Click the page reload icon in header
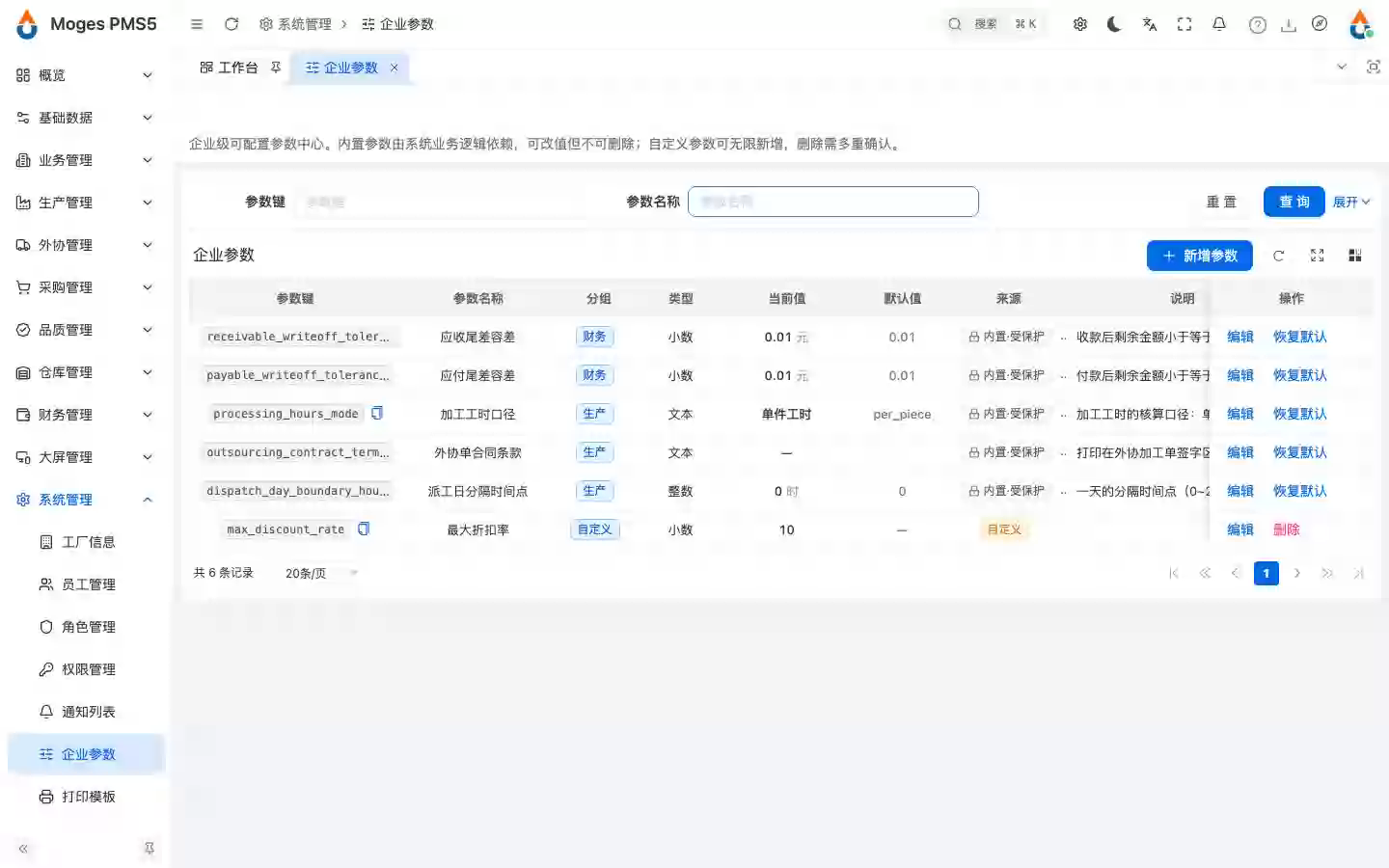This screenshot has width=1389, height=868. (x=231, y=24)
